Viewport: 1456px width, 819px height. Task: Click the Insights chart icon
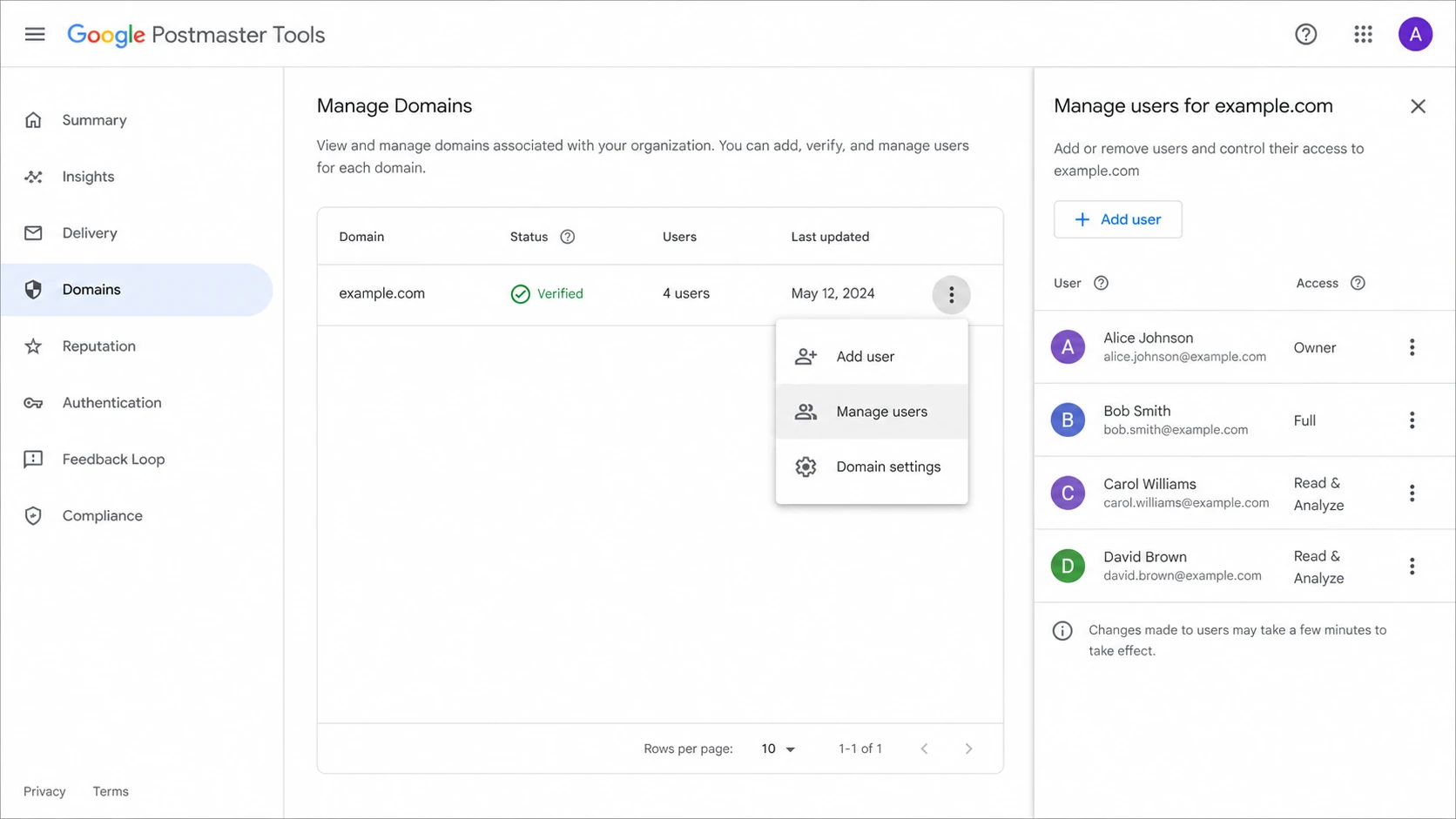tap(33, 177)
